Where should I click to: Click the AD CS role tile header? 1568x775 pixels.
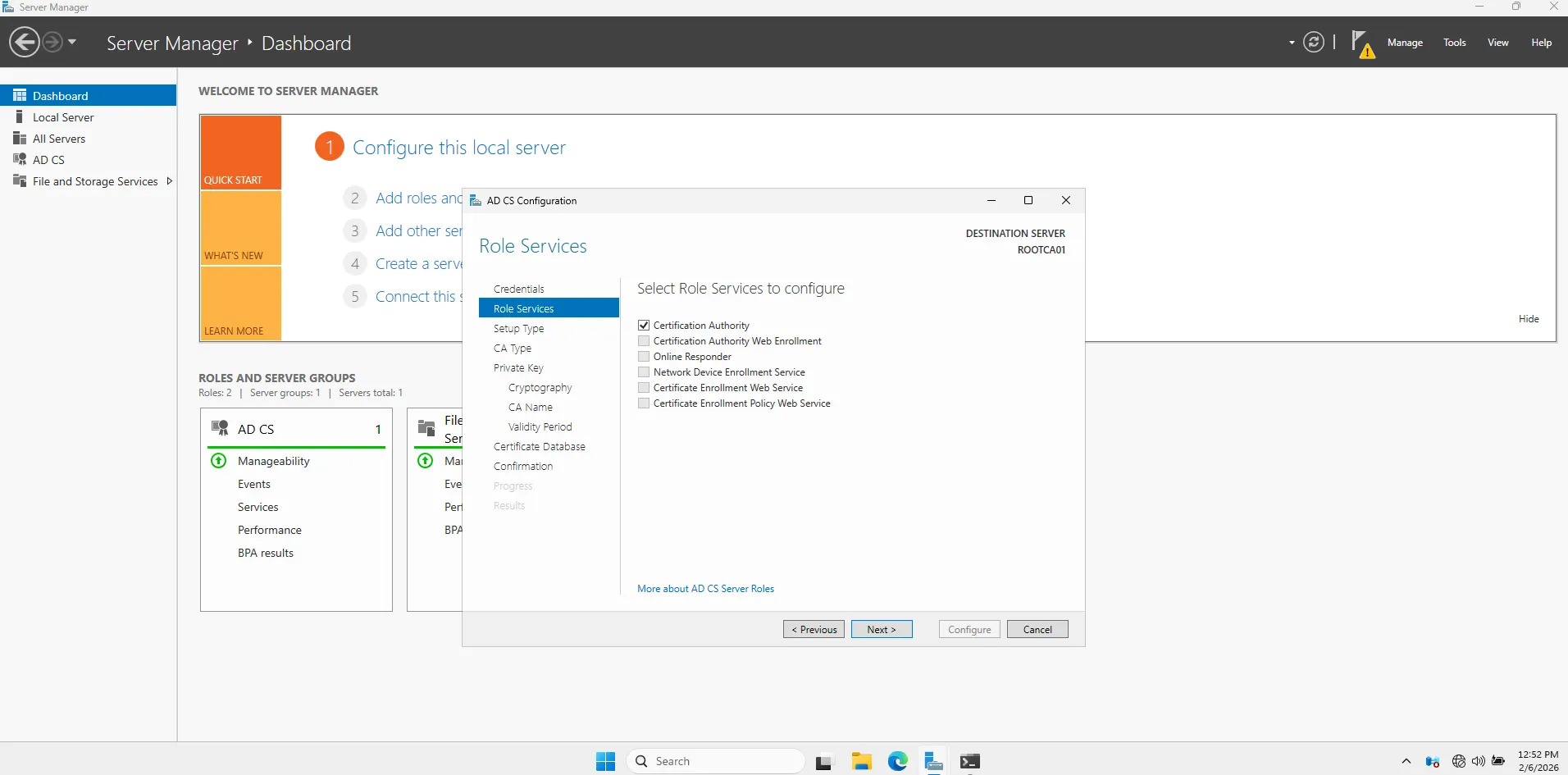coord(296,429)
